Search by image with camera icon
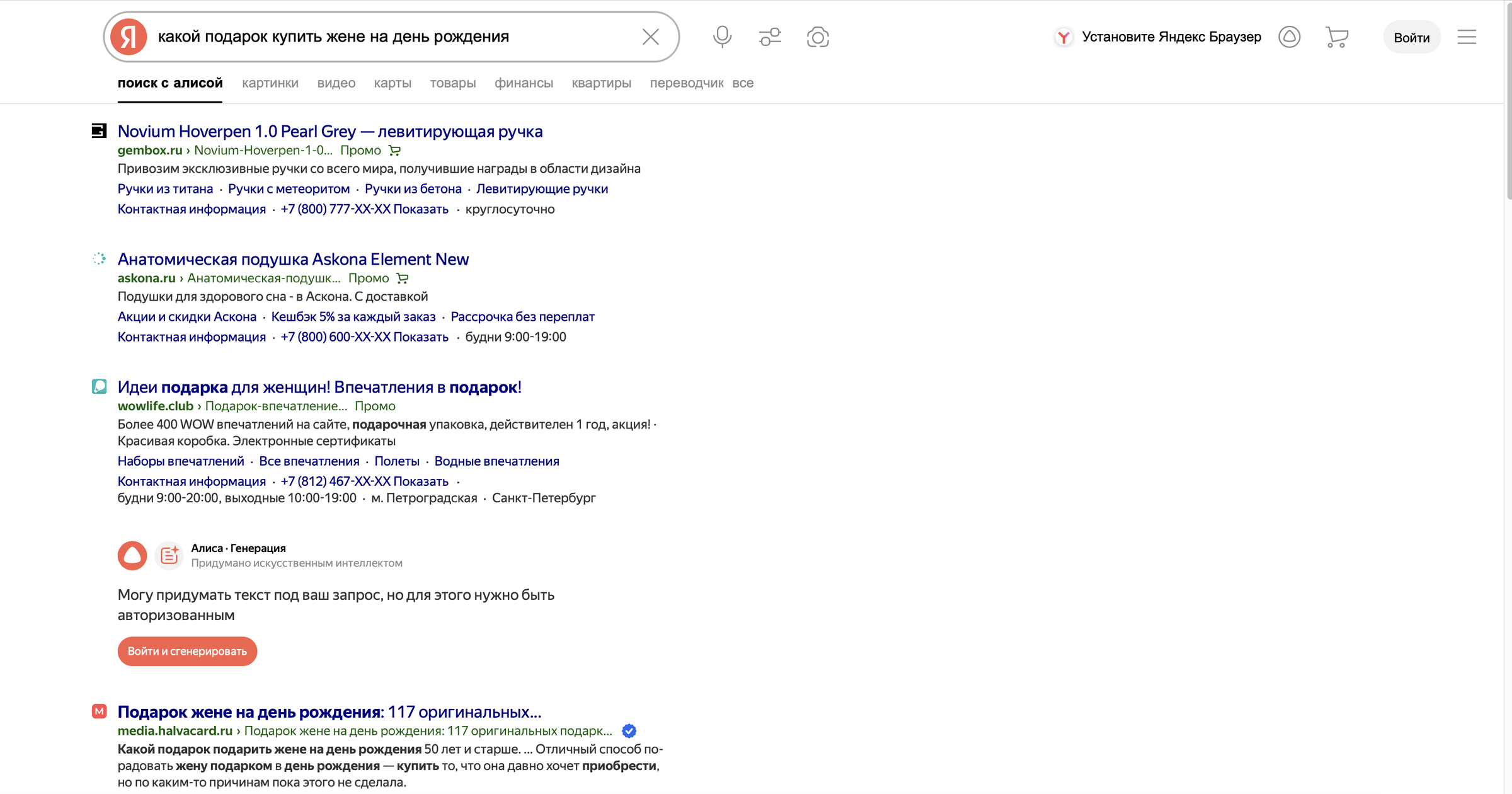 (818, 37)
